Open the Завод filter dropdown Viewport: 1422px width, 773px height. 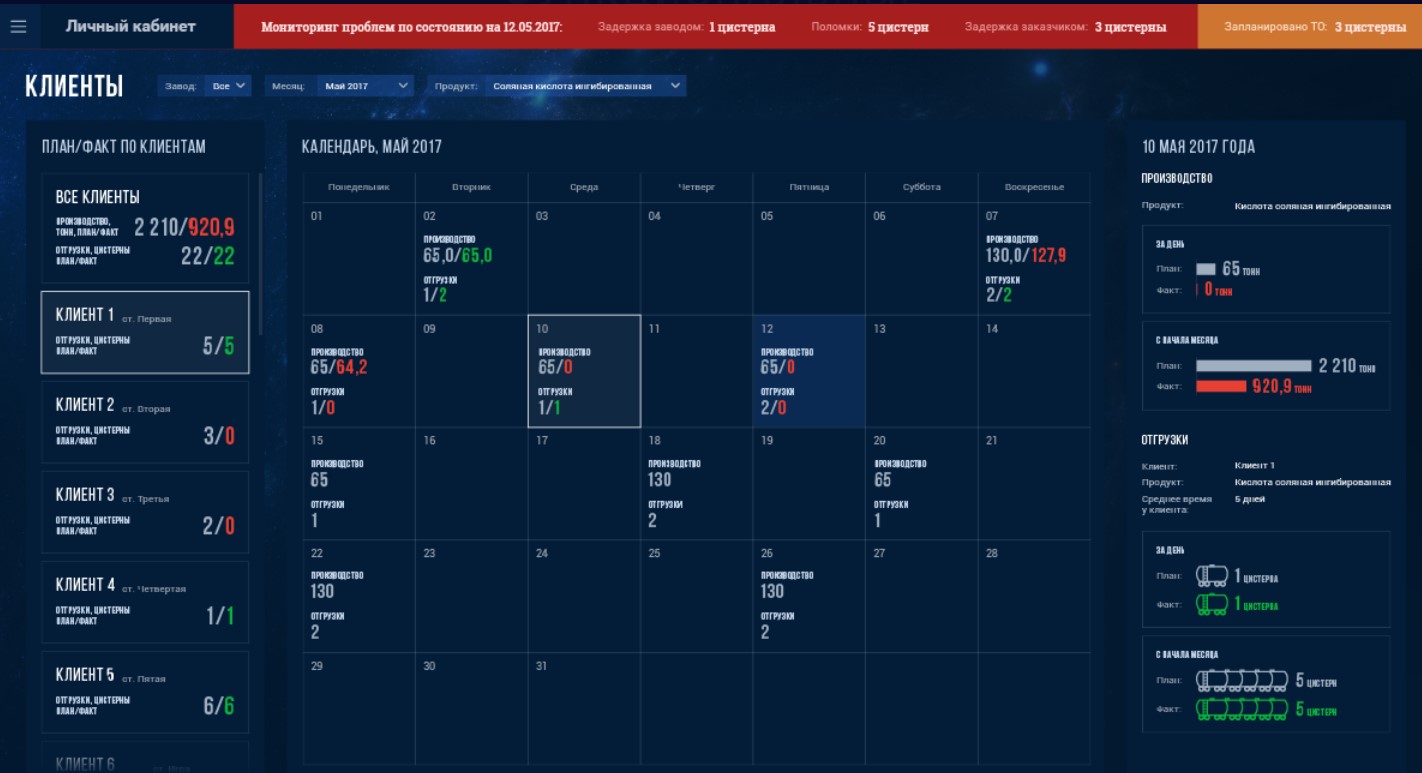(x=229, y=86)
